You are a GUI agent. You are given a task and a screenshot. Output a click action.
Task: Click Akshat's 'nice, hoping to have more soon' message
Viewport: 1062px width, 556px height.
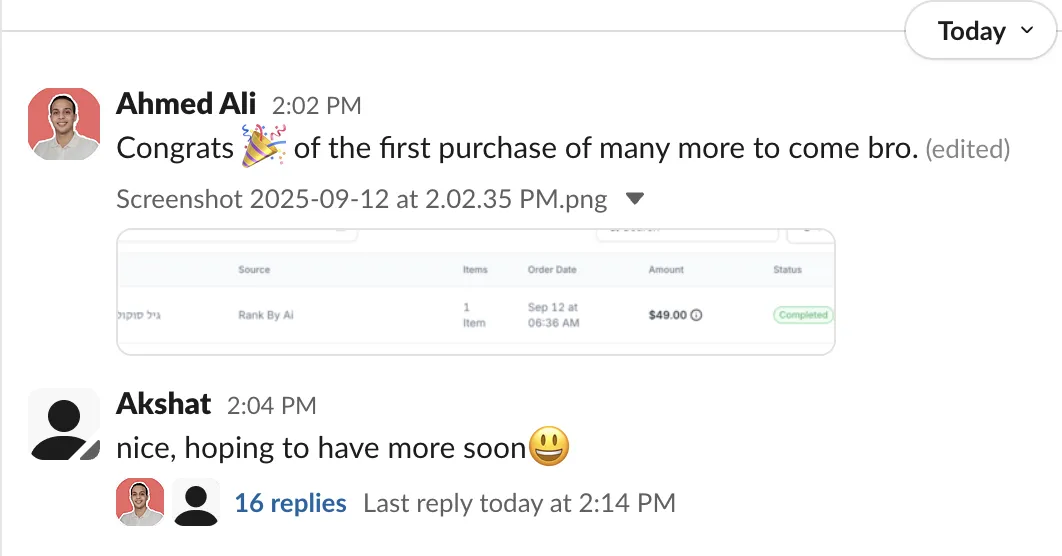[320, 447]
